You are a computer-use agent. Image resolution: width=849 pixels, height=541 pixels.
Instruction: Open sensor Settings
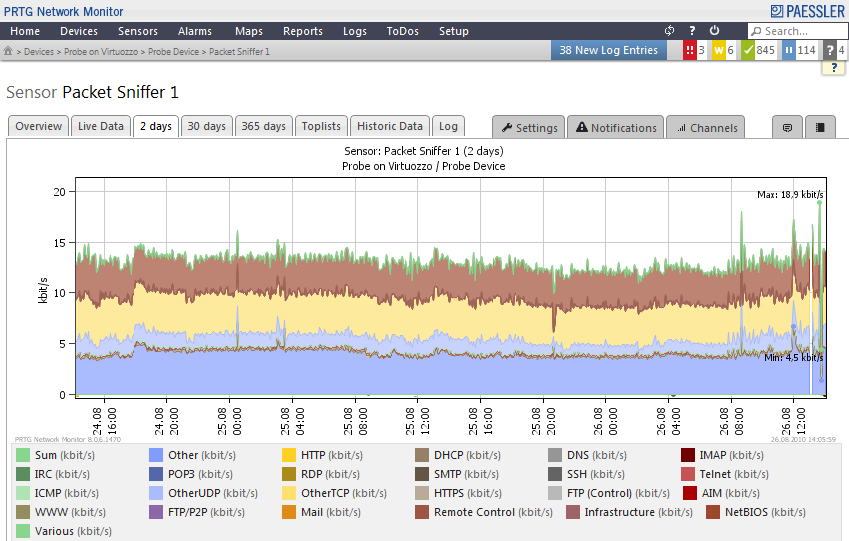tap(528, 128)
